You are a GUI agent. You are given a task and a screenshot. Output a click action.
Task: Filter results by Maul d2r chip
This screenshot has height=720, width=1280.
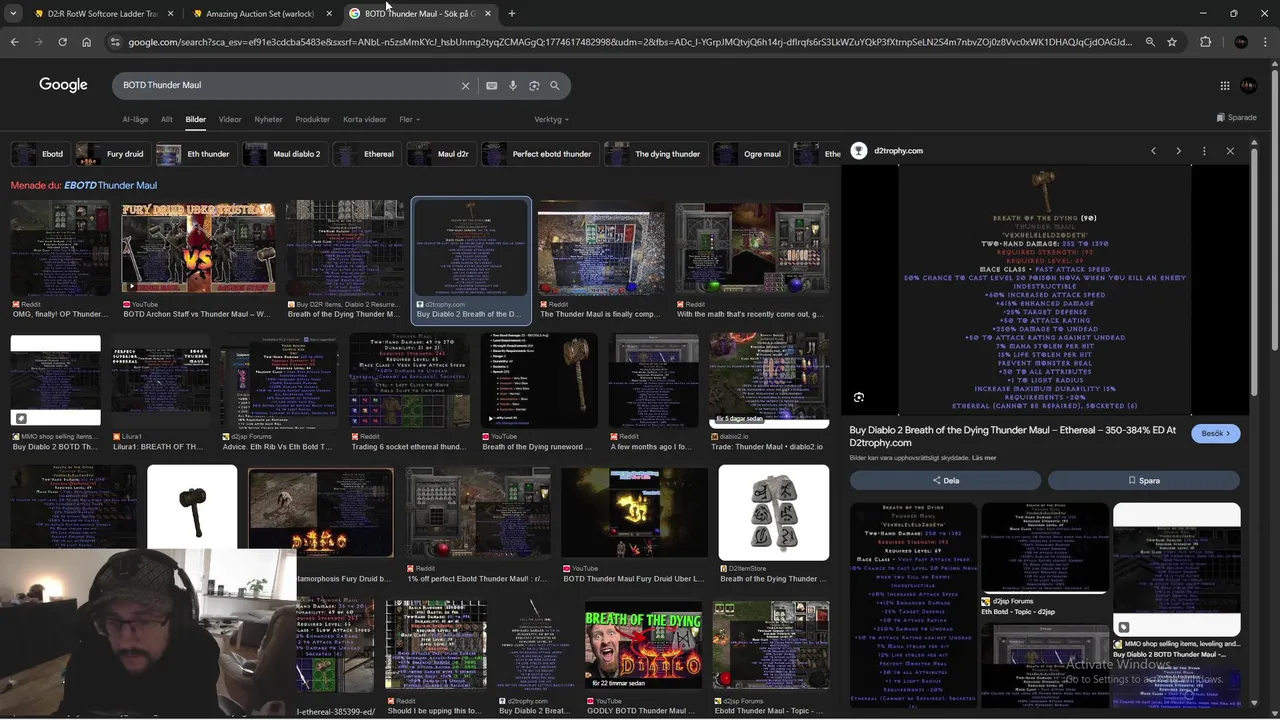tap(441, 154)
